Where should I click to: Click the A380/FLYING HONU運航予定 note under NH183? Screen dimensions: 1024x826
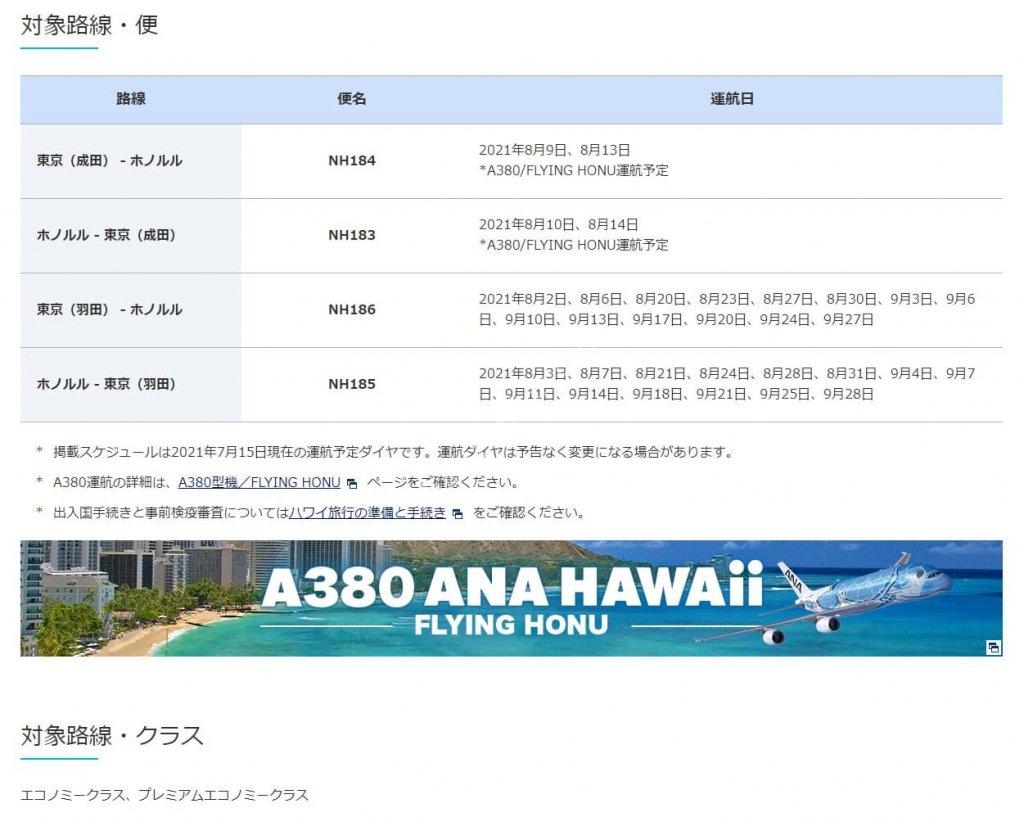pos(574,246)
